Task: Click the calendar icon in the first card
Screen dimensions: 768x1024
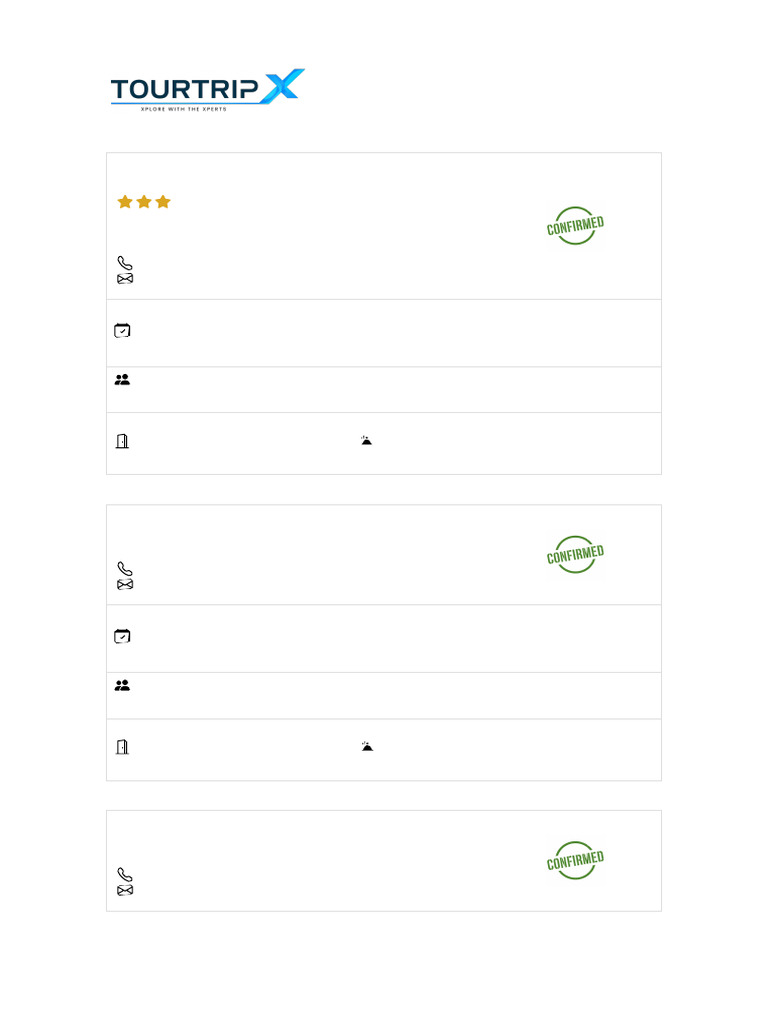Action: (x=122, y=330)
